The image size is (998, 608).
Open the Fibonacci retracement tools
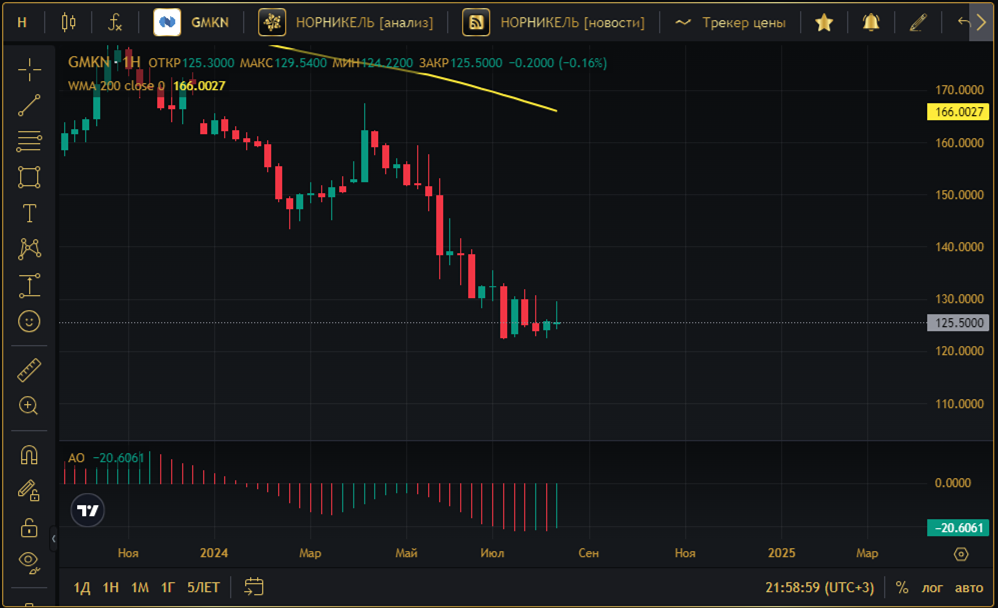tap(29, 141)
